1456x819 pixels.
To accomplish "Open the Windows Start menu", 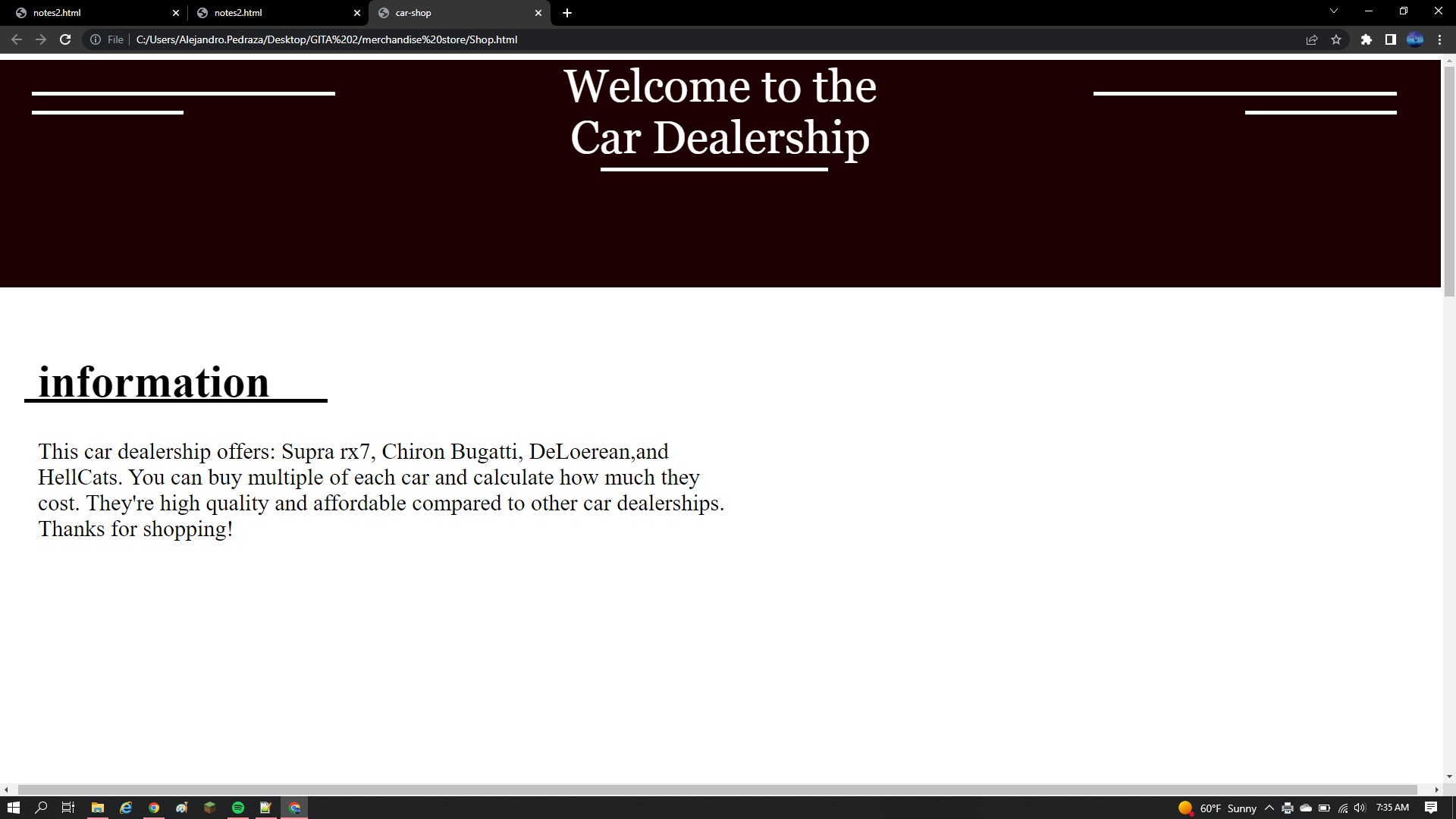I will click(x=13, y=808).
